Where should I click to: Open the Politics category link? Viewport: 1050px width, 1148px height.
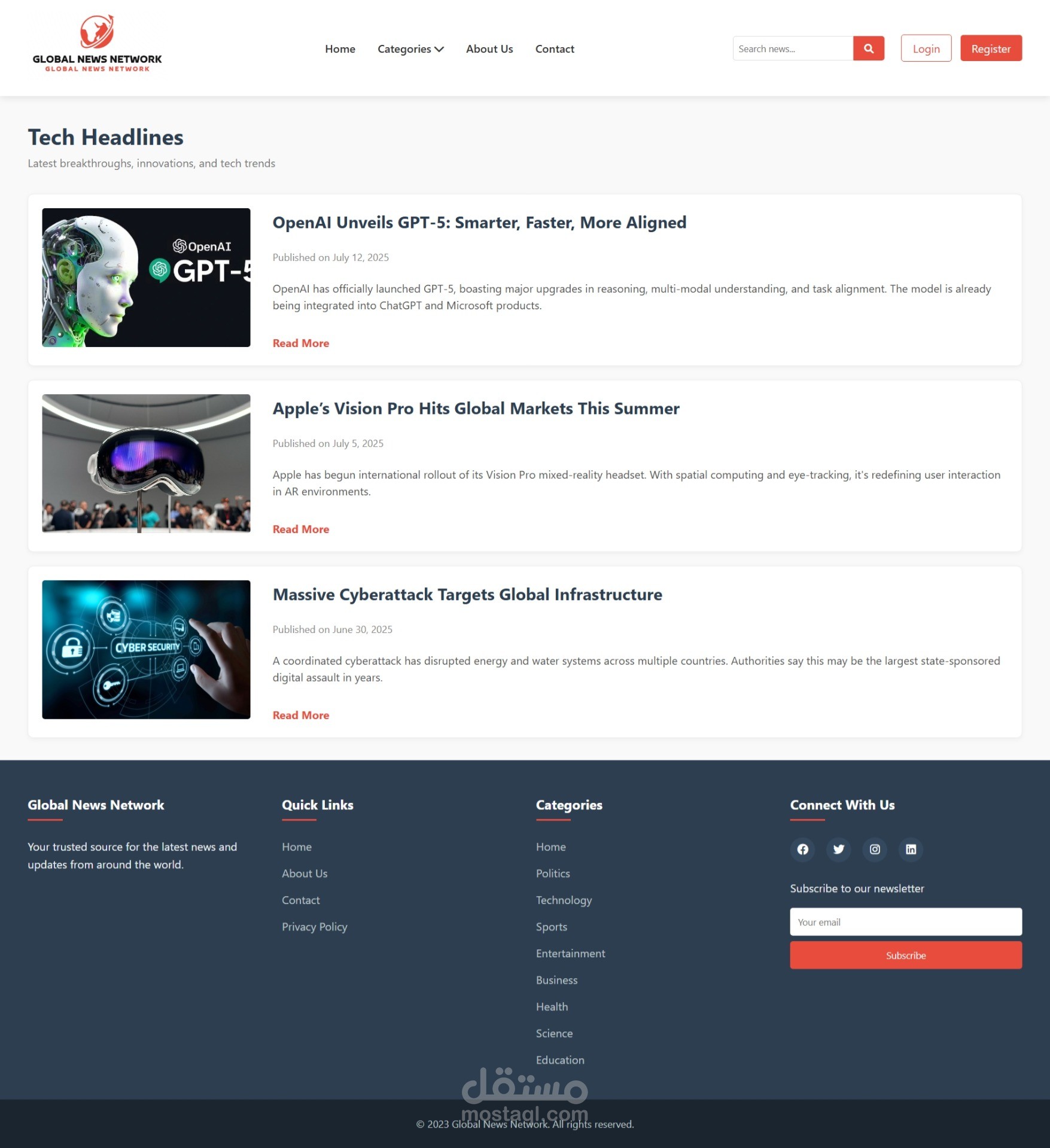pyautogui.click(x=553, y=873)
